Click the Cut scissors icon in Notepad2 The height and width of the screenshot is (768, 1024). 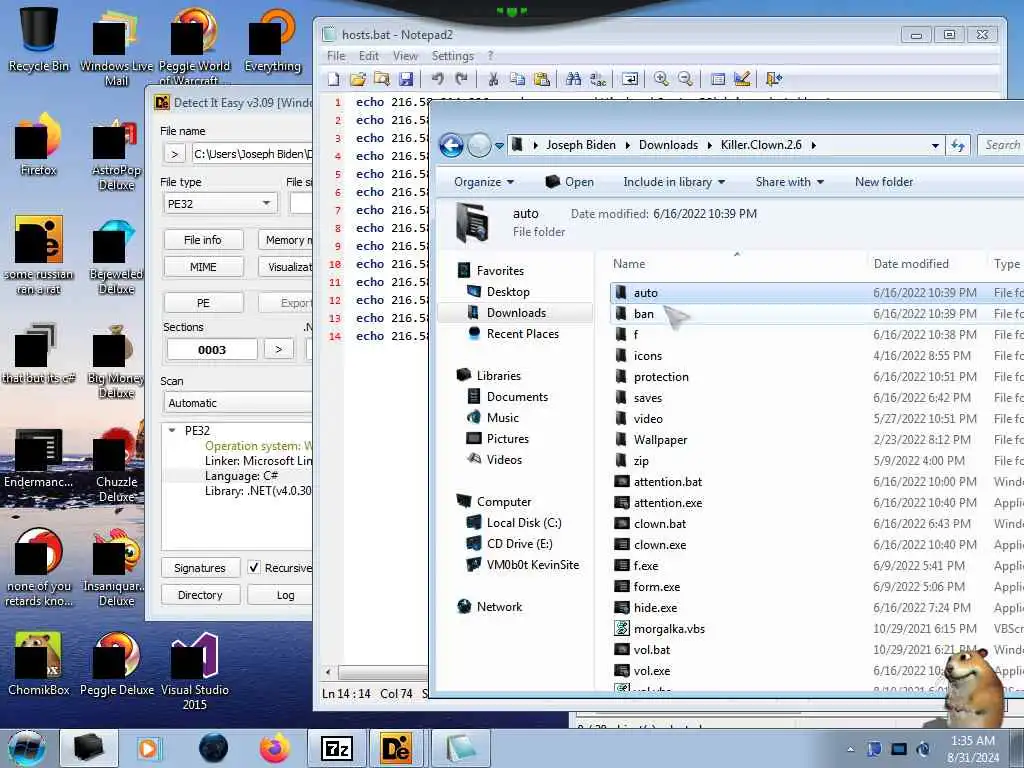click(x=493, y=79)
